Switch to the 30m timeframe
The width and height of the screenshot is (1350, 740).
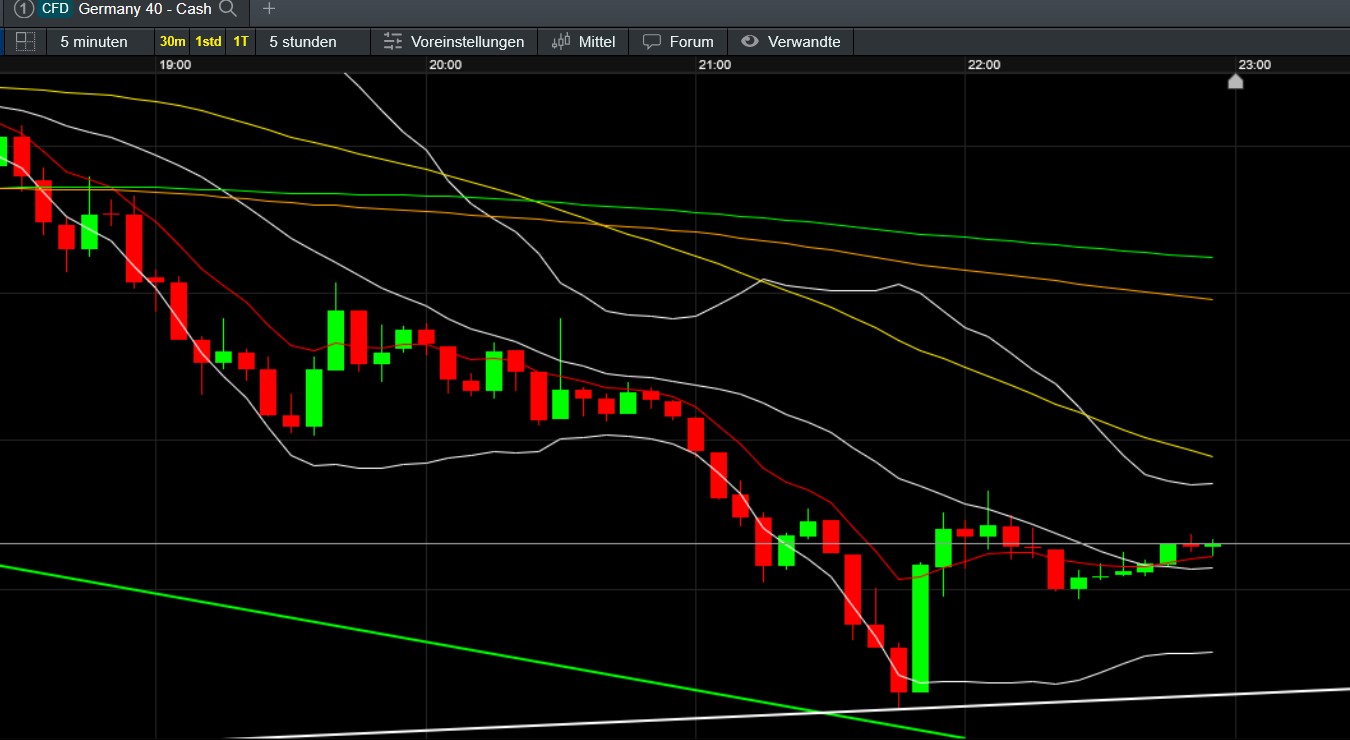(x=173, y=42)
